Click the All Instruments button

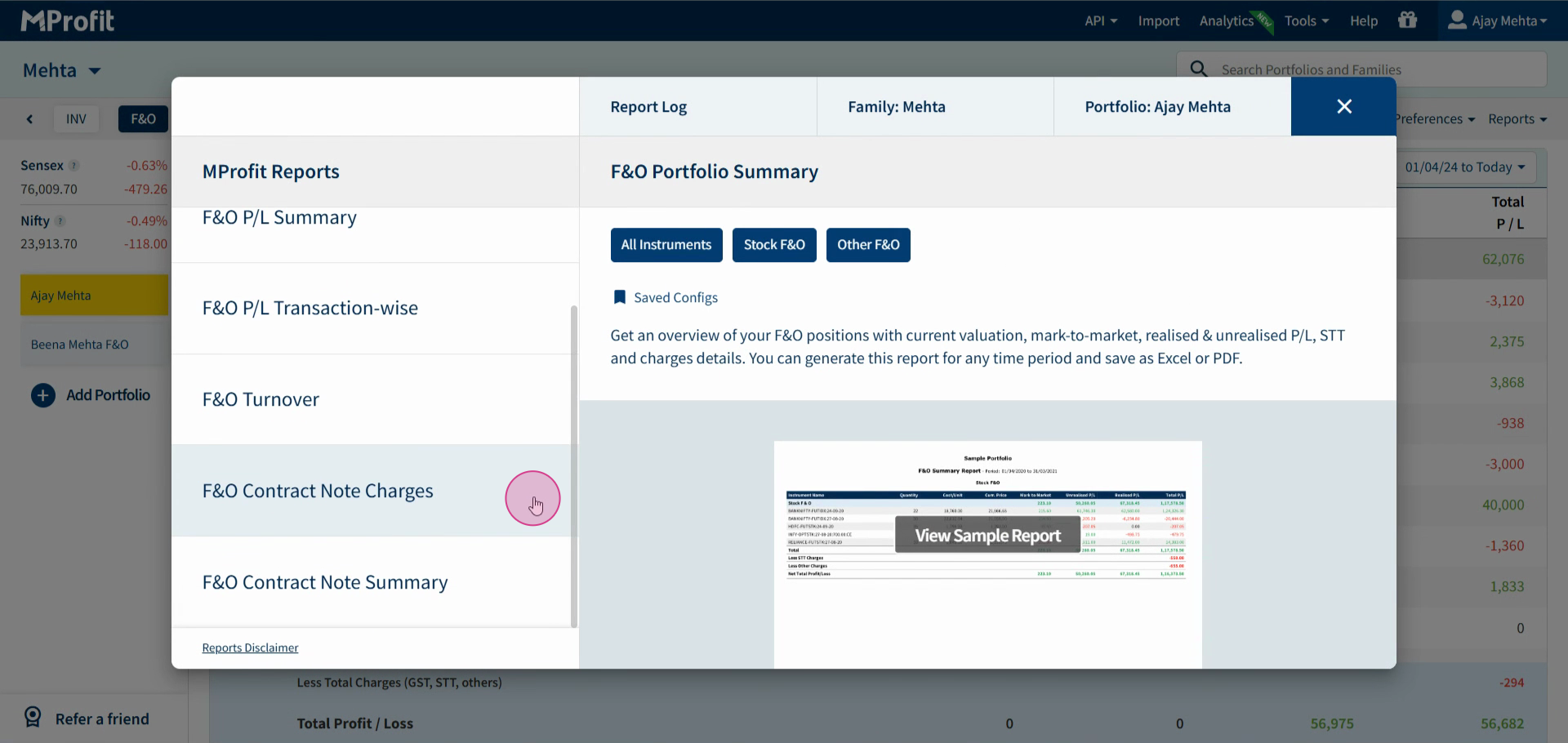coord(666,245)
